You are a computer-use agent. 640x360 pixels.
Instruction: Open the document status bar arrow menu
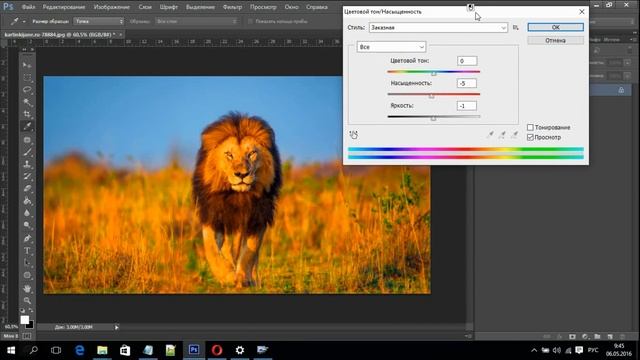(117, 327)
